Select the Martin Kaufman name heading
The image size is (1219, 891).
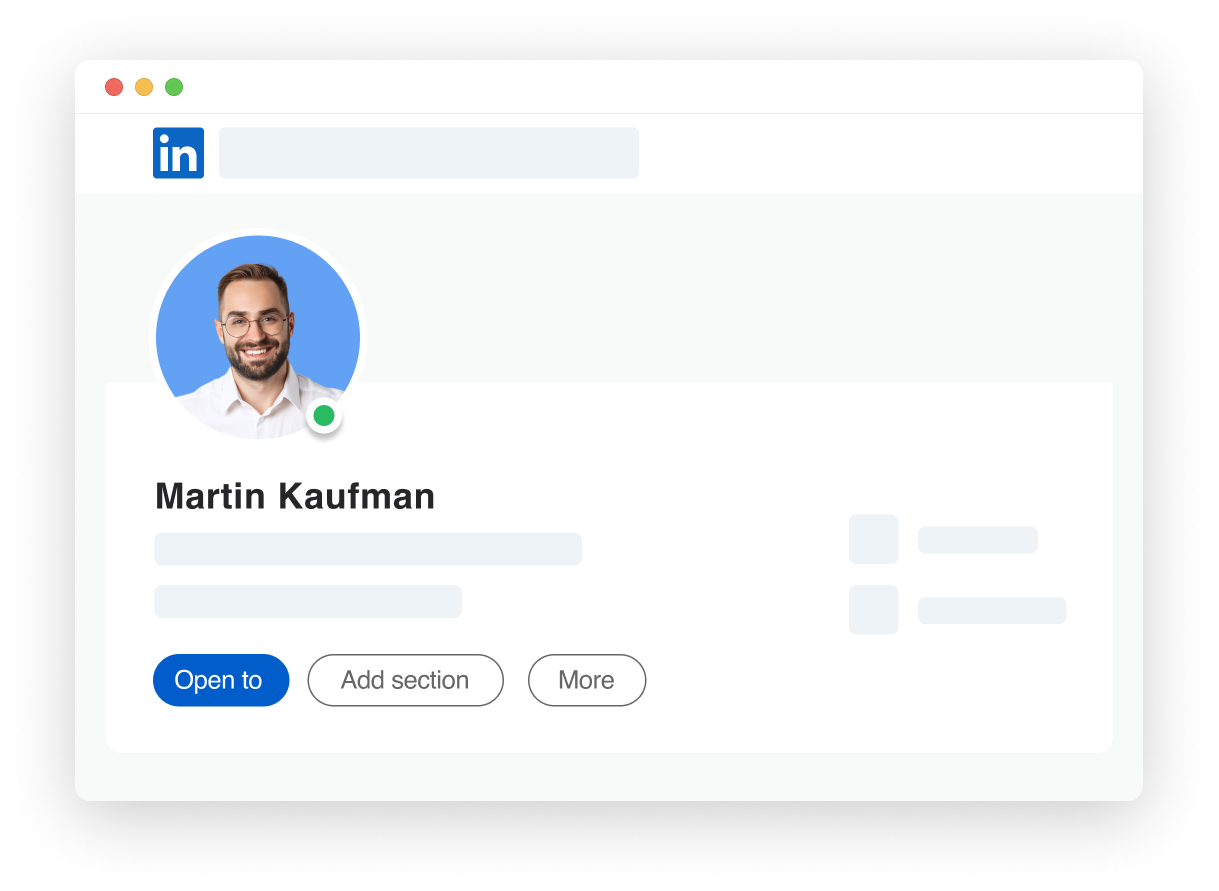pyautogui.click(x=295, y=496)
